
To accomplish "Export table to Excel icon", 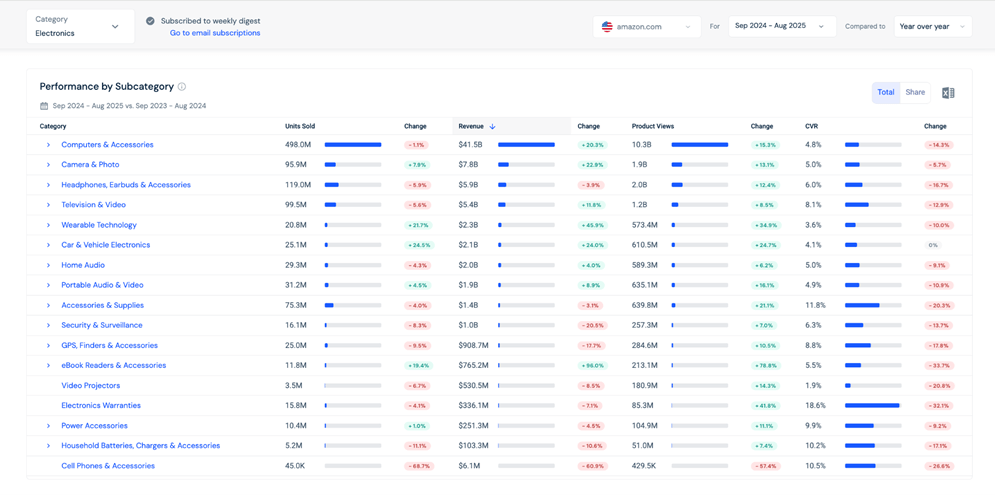I will coord(948,93).
